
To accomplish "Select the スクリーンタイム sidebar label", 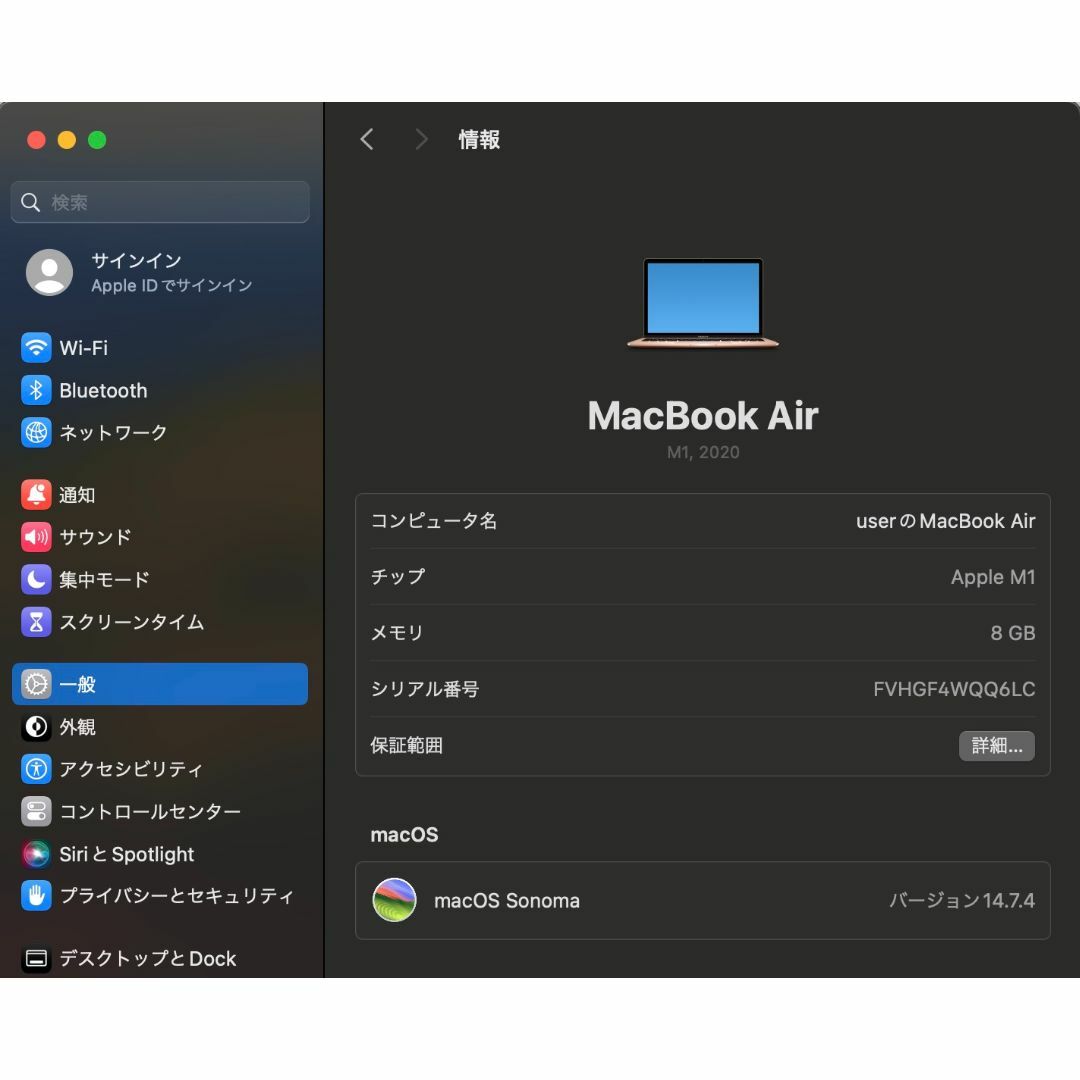I will click(132, 622).
